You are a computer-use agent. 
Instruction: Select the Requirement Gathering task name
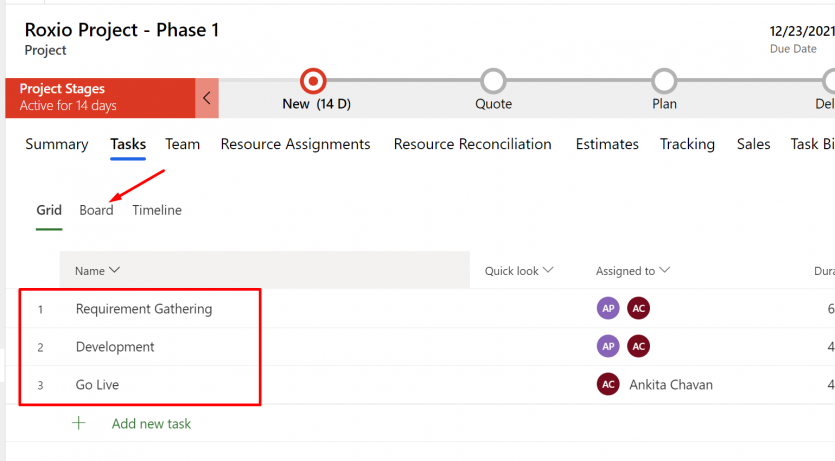tap(144, 309)
